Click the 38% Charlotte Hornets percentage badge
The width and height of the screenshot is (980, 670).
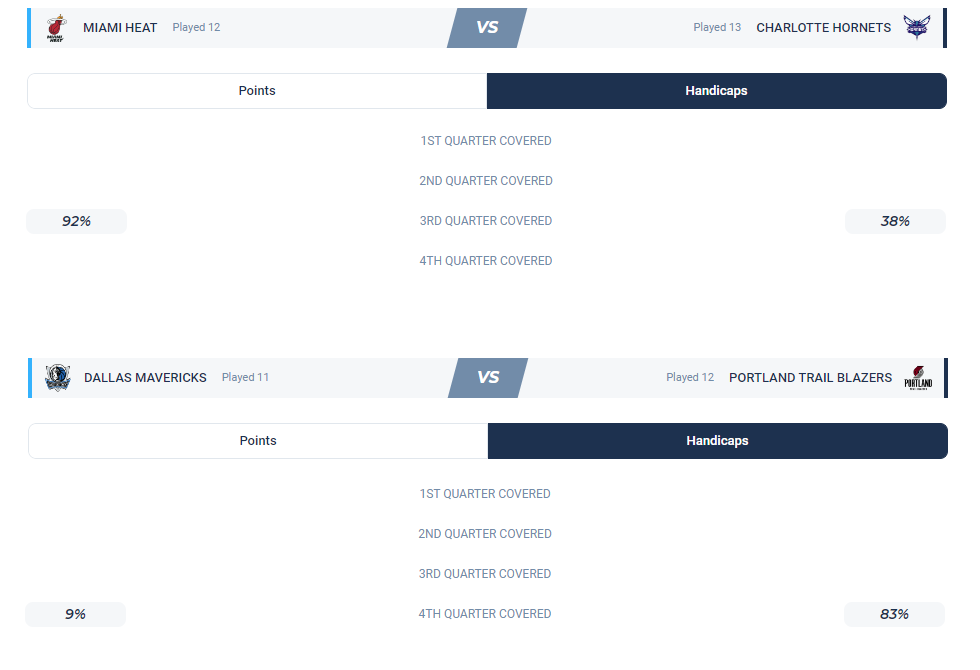[895, 221]
